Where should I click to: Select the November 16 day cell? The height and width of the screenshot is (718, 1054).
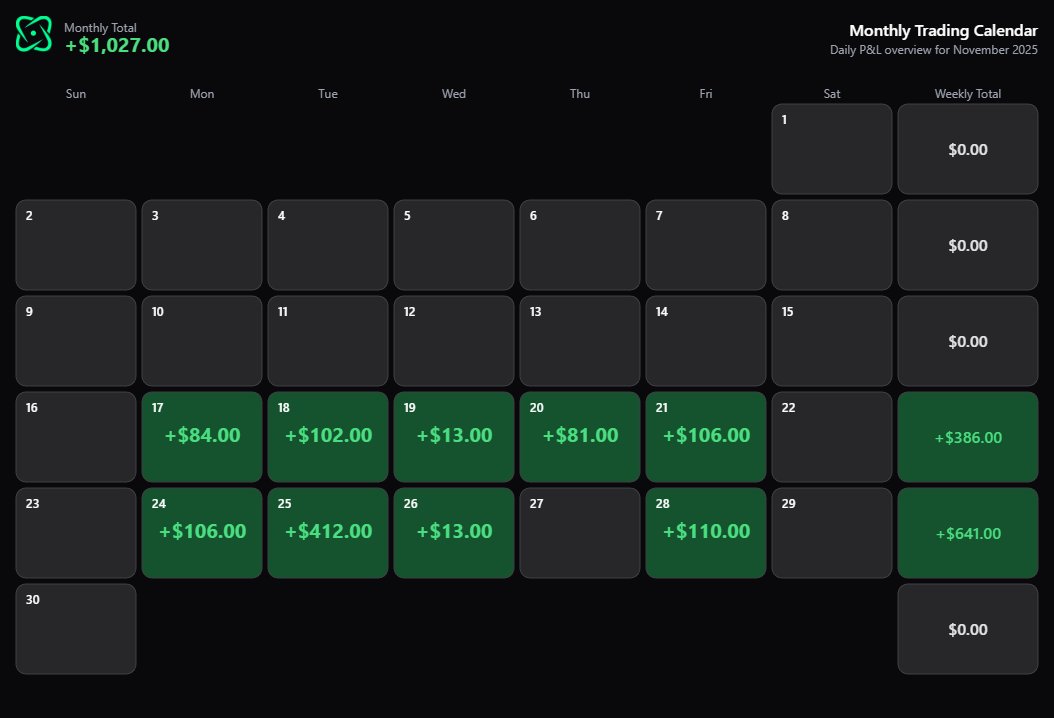76,437
